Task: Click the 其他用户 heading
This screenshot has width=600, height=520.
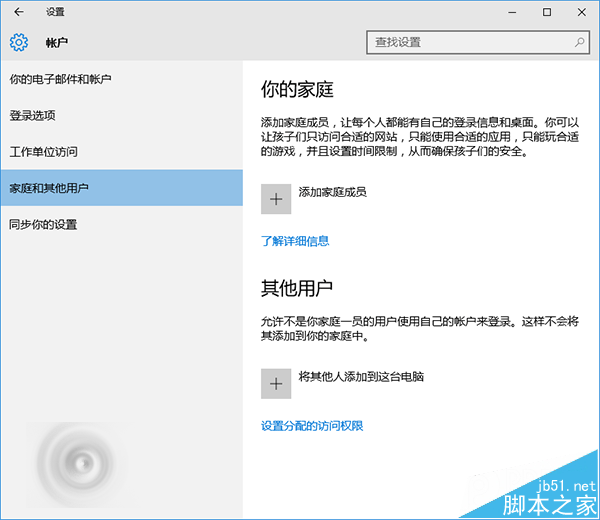Action: [x=297, y=288]
